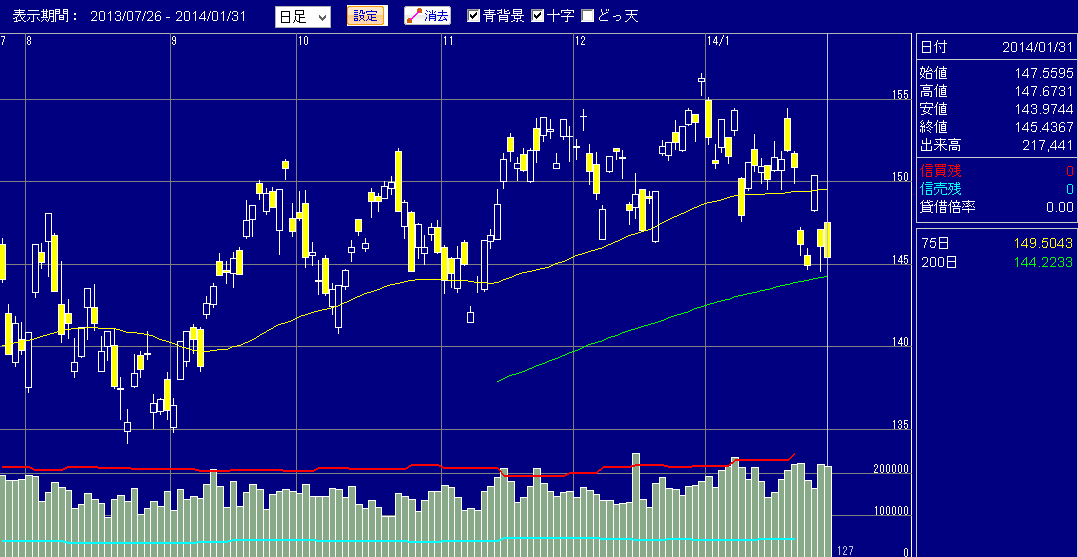Click the 終値 value 145.4367
Screen dimensions: 1078x557
1044,127
